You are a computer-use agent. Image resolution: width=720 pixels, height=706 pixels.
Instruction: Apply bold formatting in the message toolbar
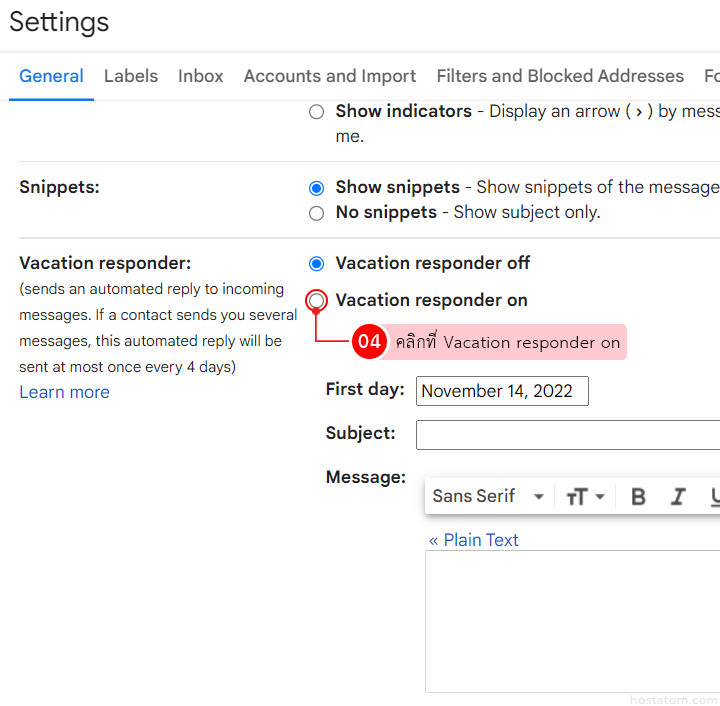point(638,497)
